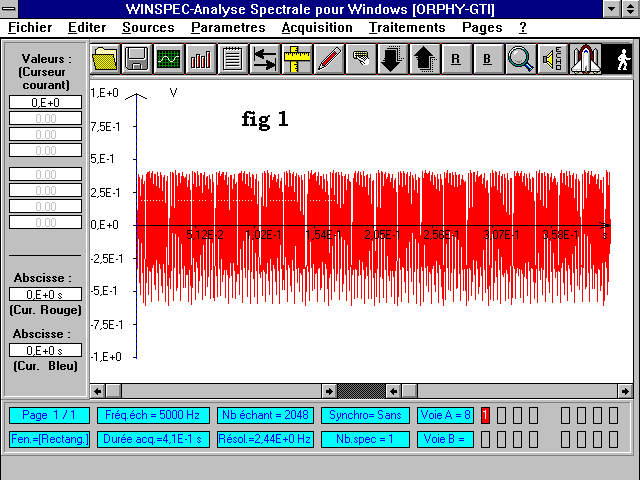Activate the red cursor R button
Screen dimensions: 640x480
(456, 59)
